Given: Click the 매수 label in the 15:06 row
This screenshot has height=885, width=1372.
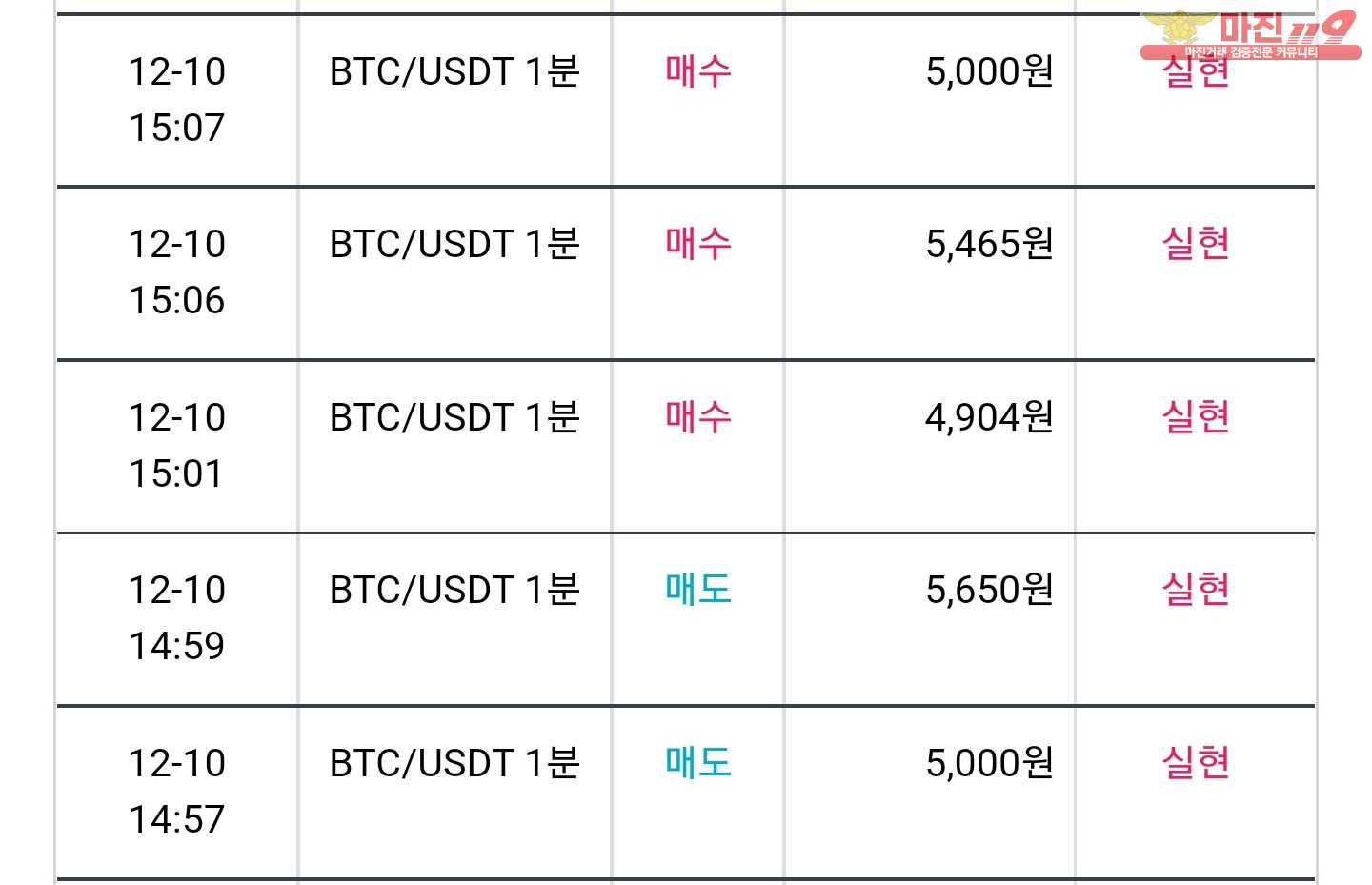Looking at the screenshot, I should coord(698,244).
